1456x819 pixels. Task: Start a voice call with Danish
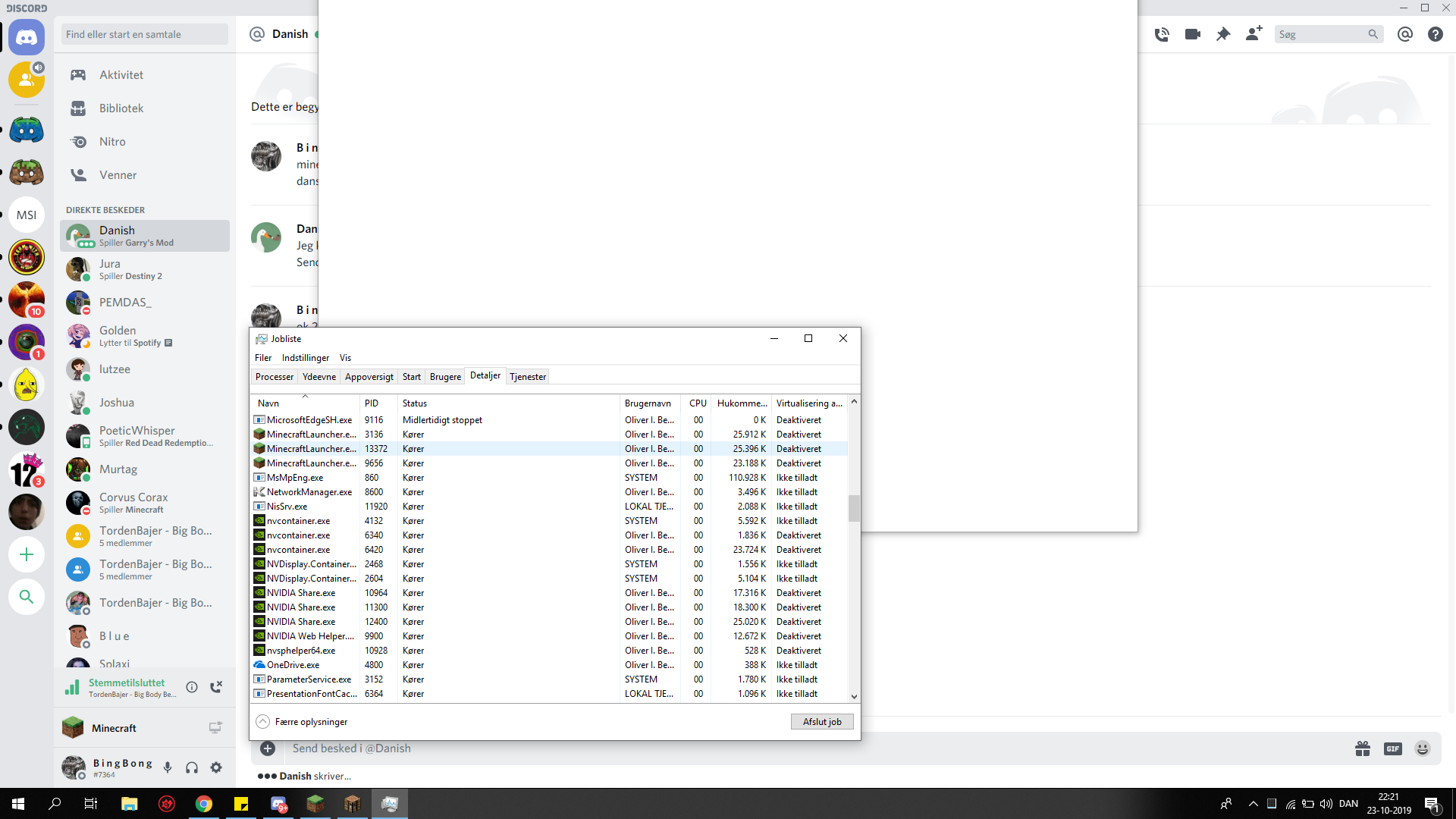1161,34
